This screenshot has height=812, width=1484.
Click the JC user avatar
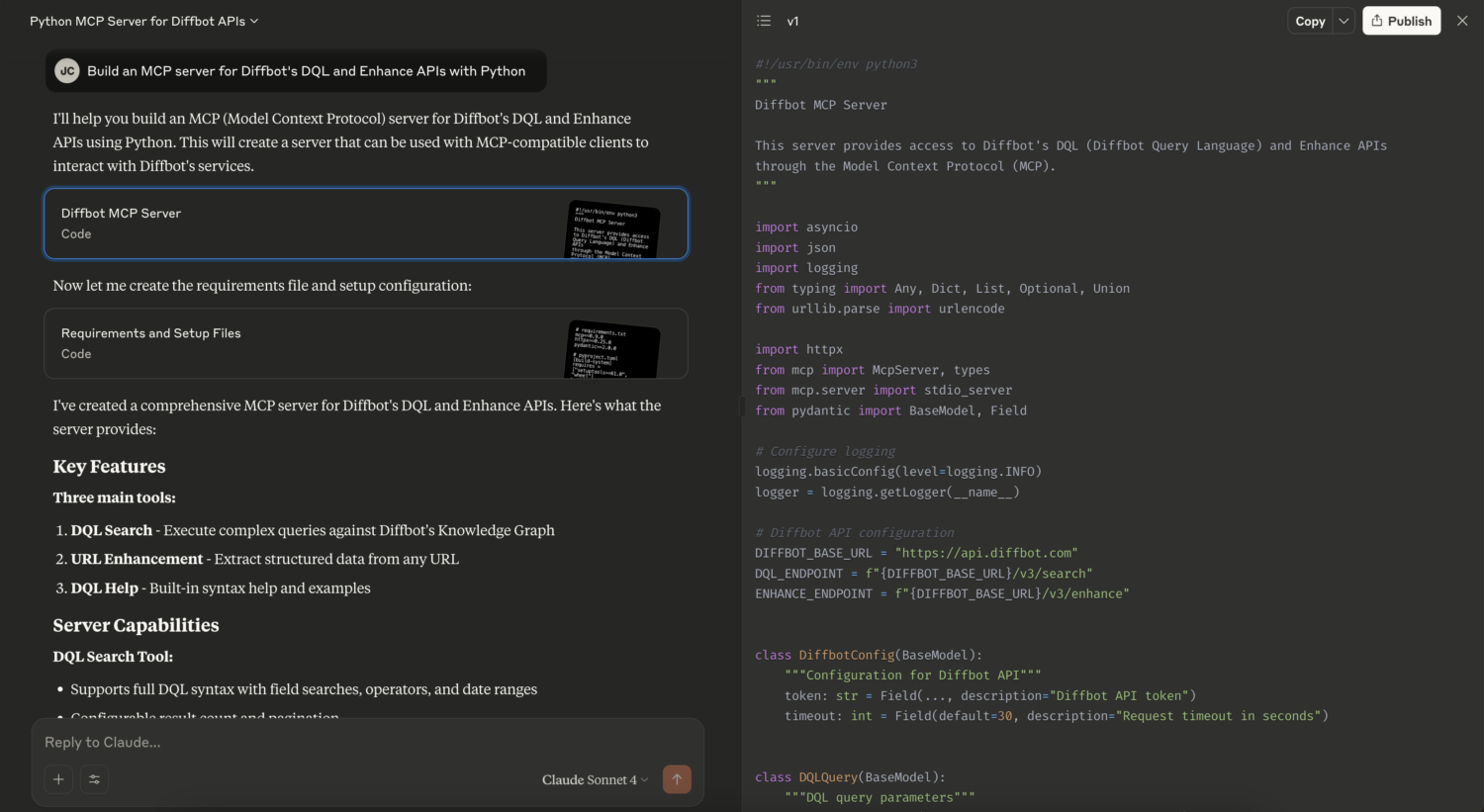tap(67, 71)
